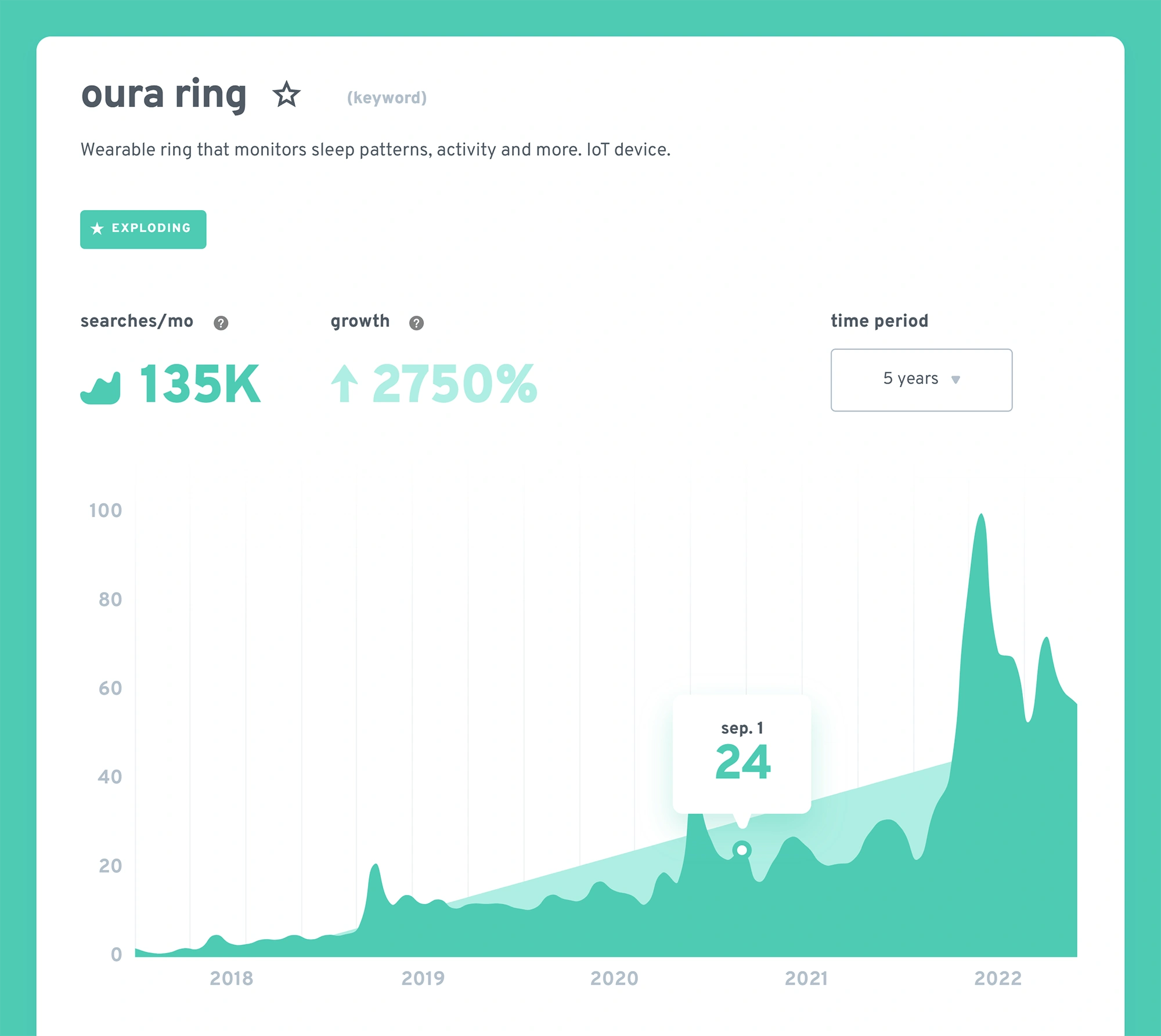
Task: Click the 2750% growth value
Action: coord(455,384)
